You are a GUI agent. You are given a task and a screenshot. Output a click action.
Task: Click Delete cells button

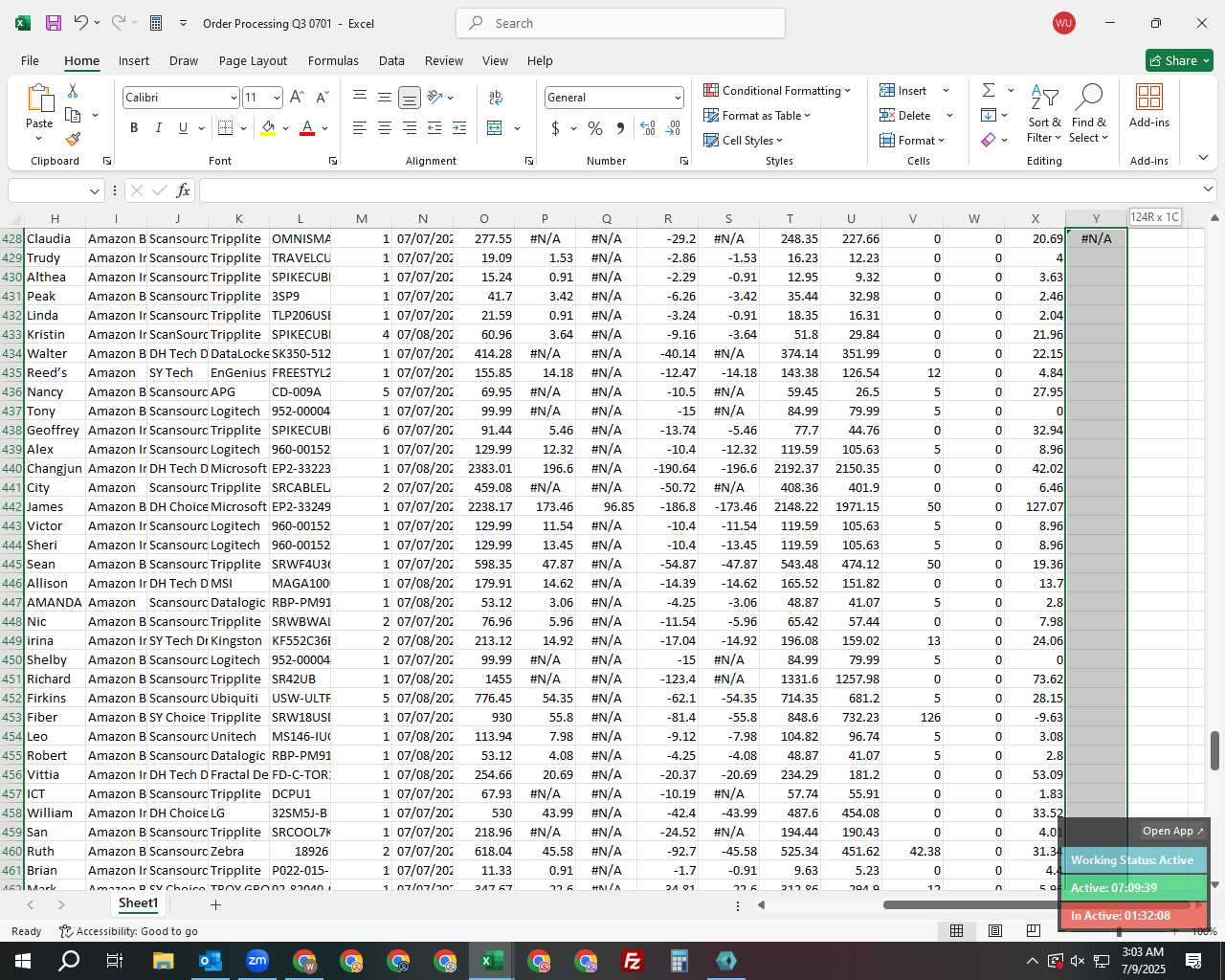click(904, 116)
